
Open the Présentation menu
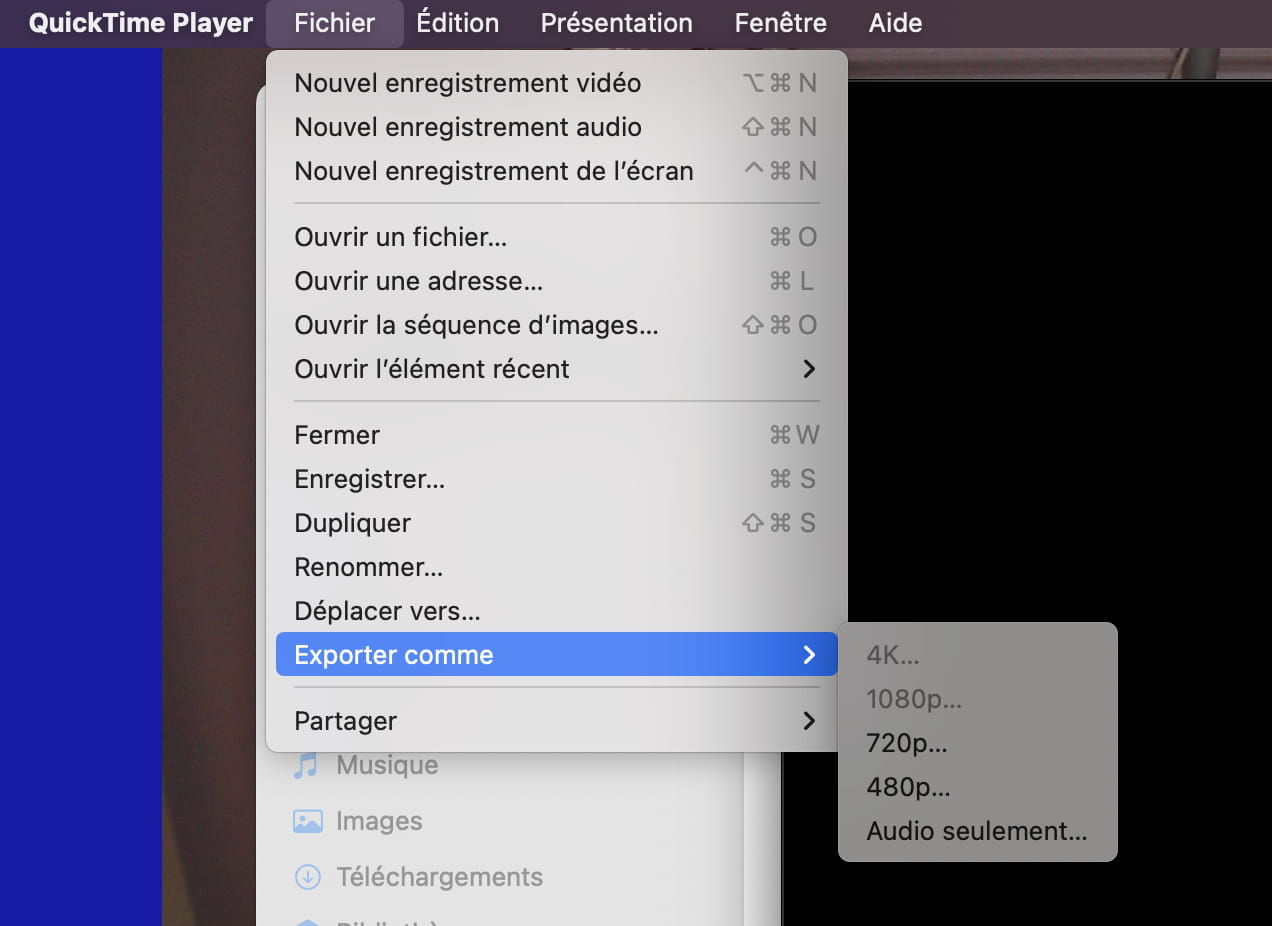(616, 23)
